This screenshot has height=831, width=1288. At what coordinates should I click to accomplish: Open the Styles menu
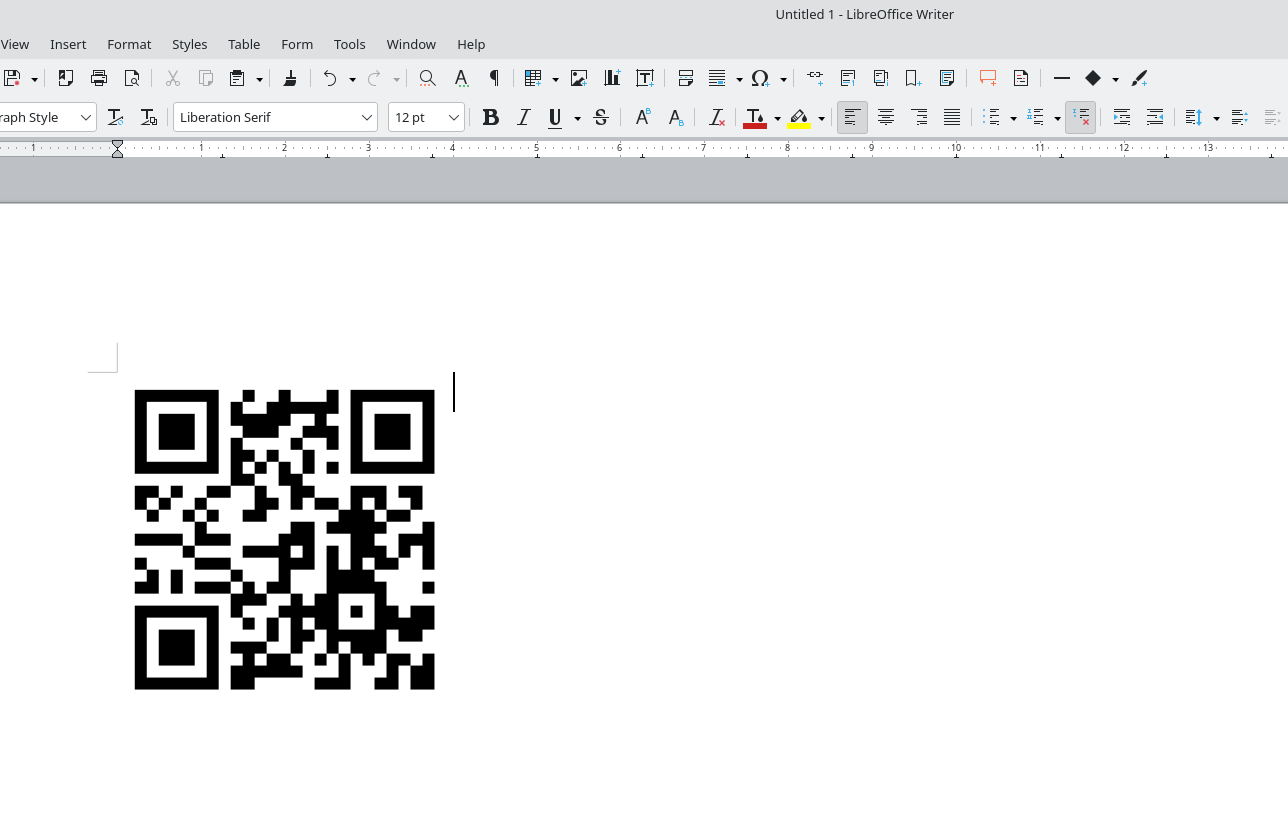tap(189, 44)
